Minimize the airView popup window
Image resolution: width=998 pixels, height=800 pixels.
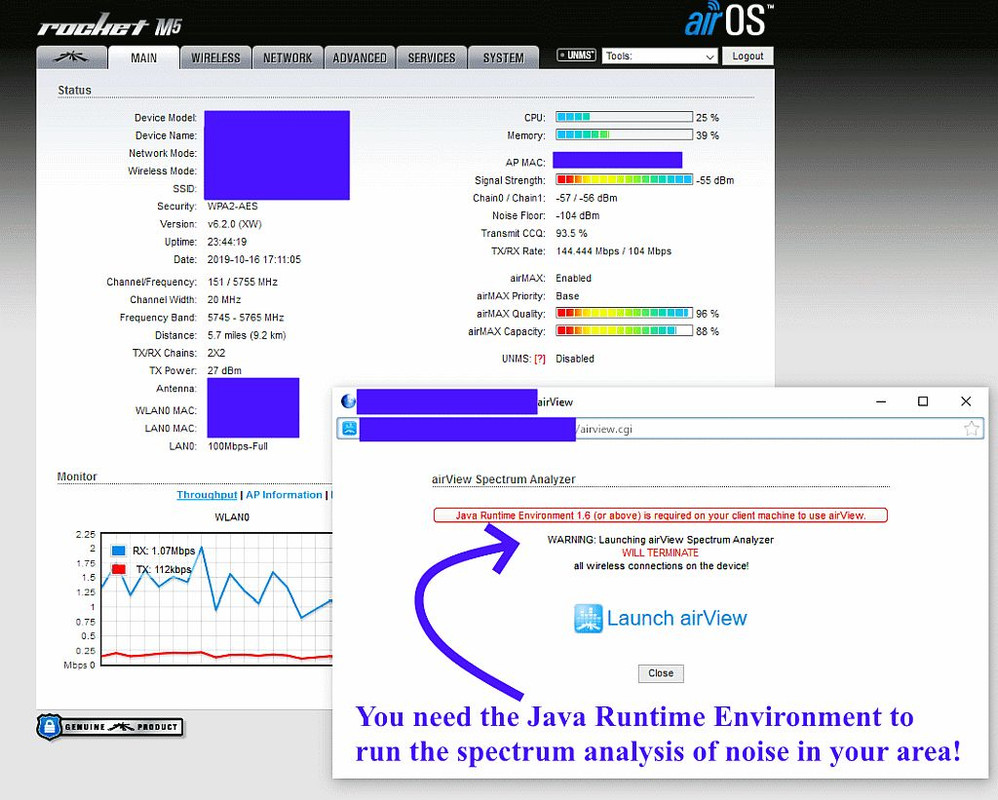pos(881,402)
